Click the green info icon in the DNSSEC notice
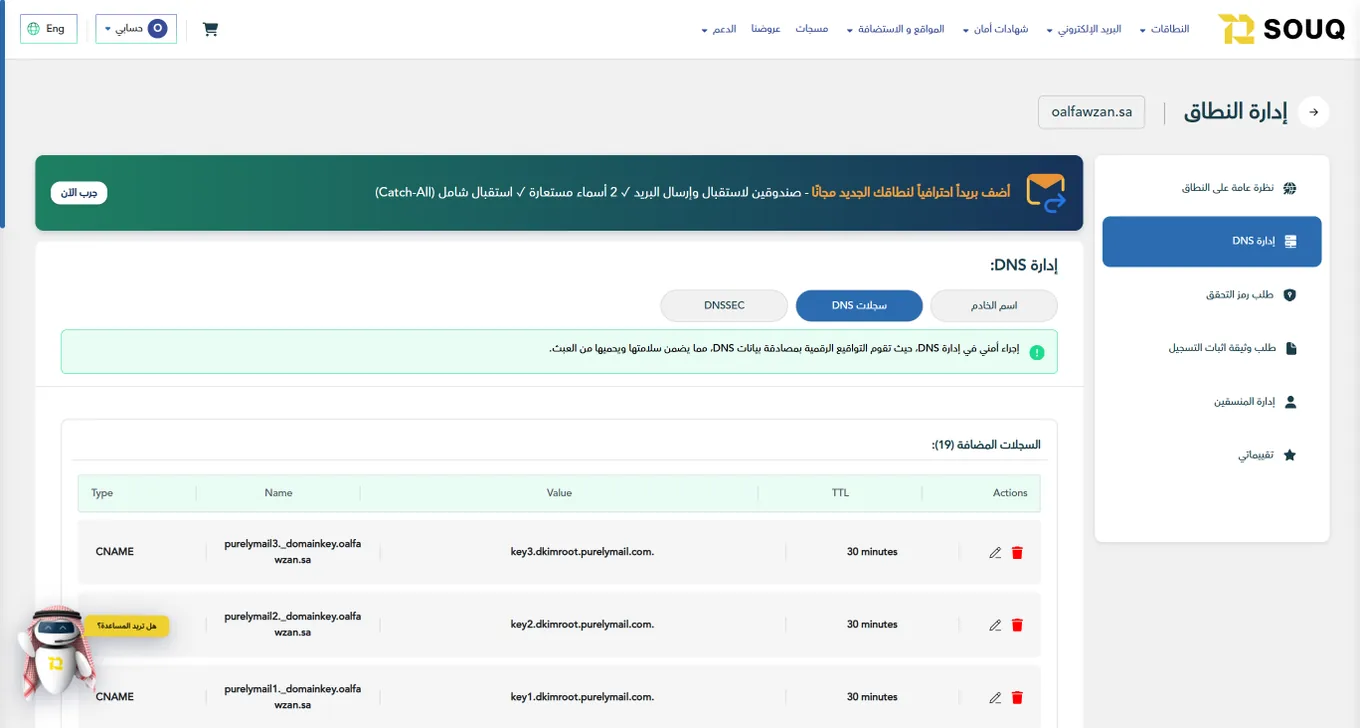1360x728 pixels. coord(1037,352)
